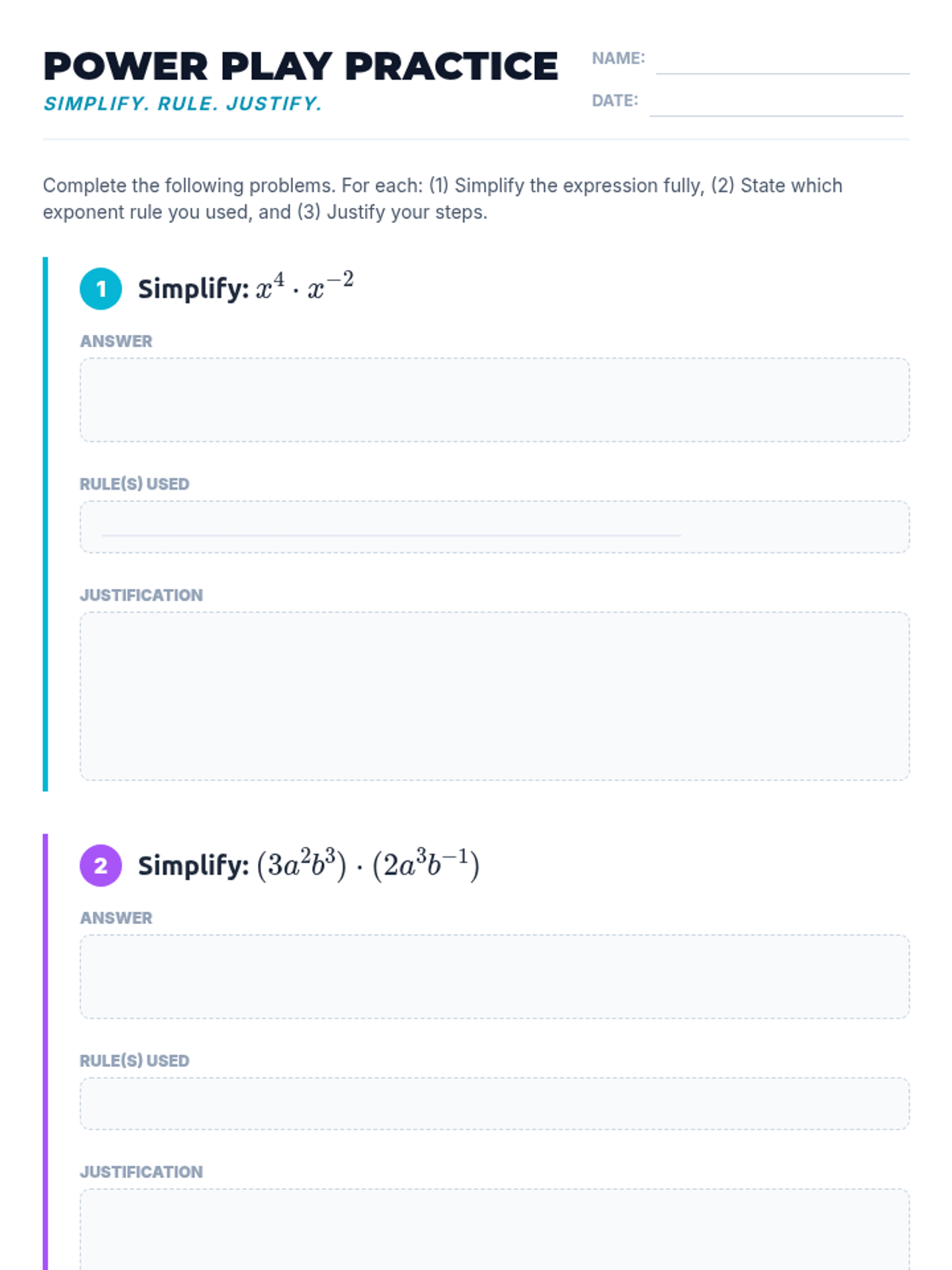Click the cyan number 1 badge

[x=101, y=289]
